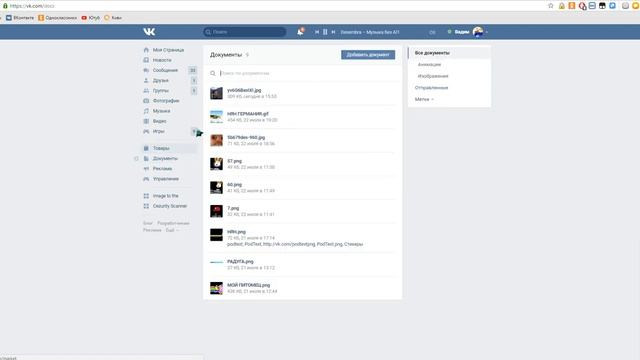Image resolution: width=640 pixels, height=360 pixels.
Task: Open the РАДУГА.png document
Action: coord(240,262)
